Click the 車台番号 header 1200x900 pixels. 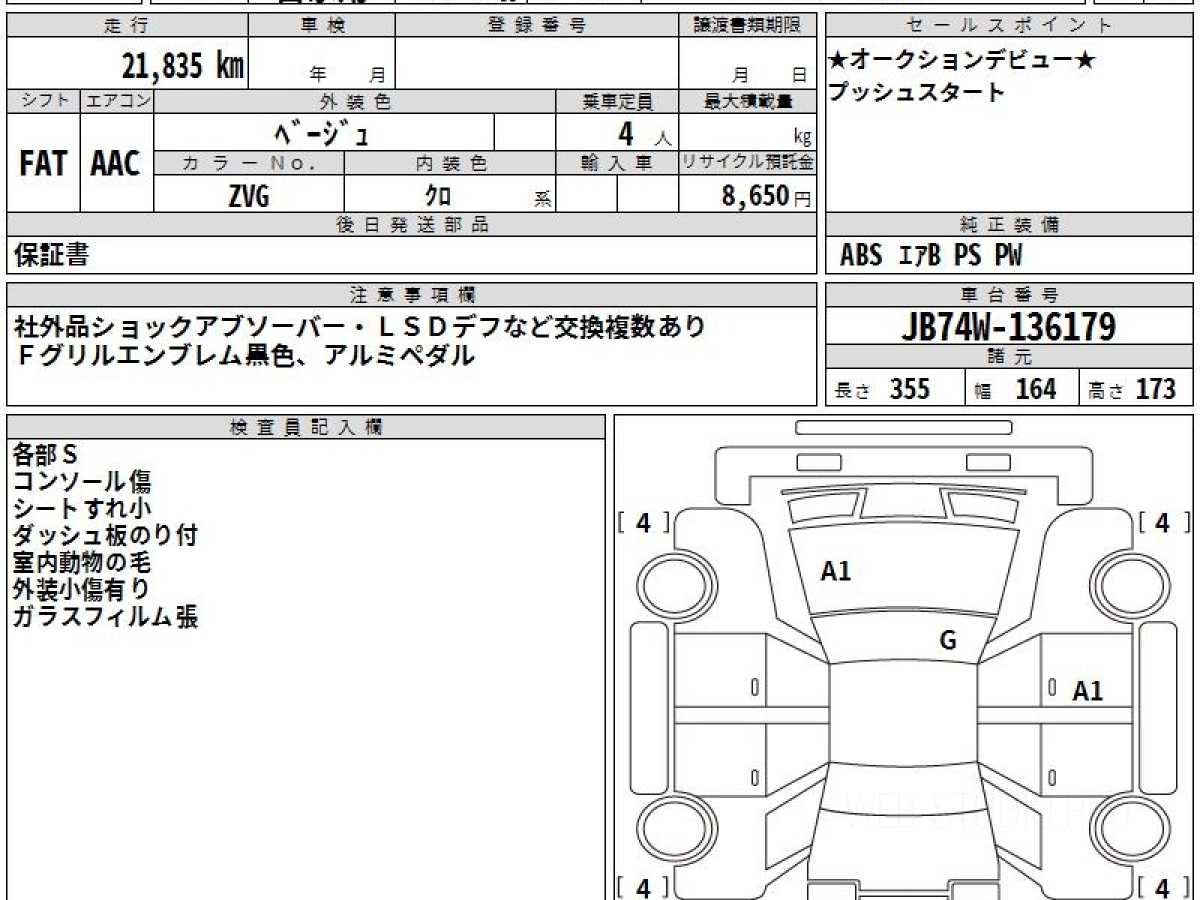tap(1010, 295)
